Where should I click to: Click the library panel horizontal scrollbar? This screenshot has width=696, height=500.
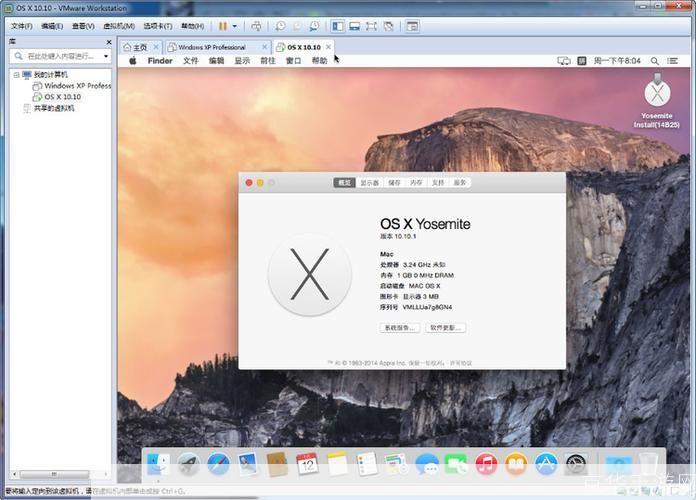click(x=54, y=474)
